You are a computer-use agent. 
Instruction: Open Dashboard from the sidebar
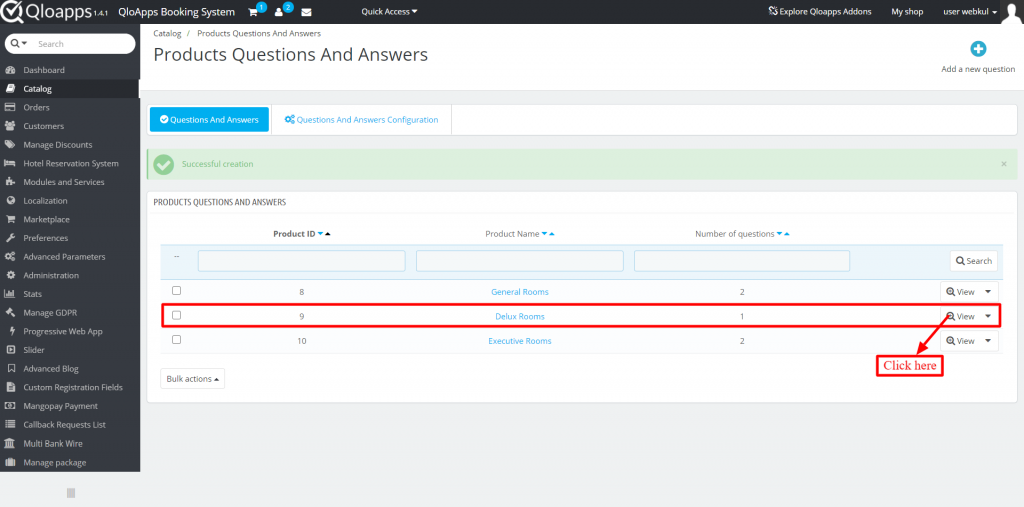pyautogui.click(x=44, y=70)
